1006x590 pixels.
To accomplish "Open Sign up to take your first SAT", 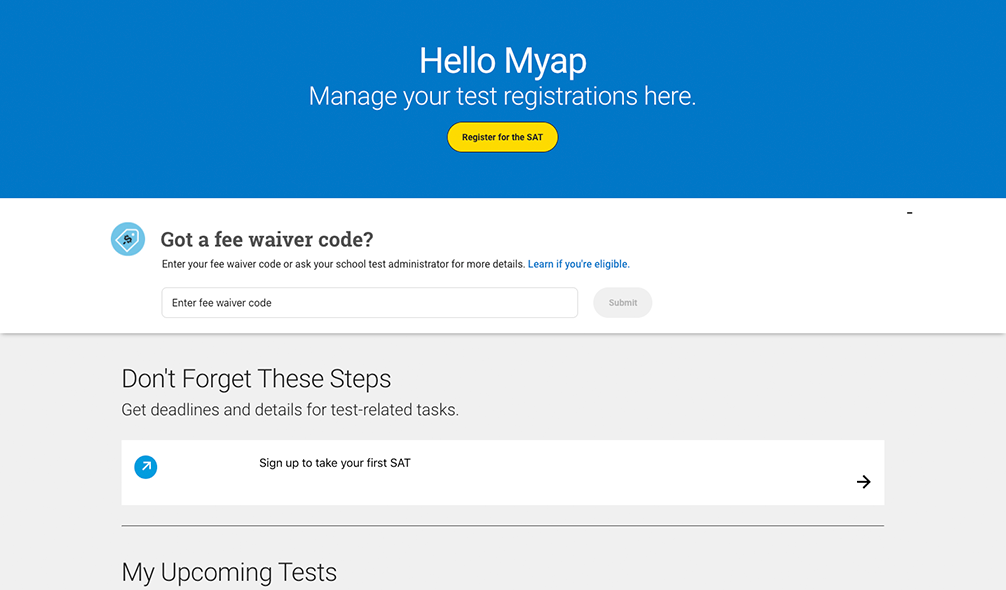I will 335,463.
